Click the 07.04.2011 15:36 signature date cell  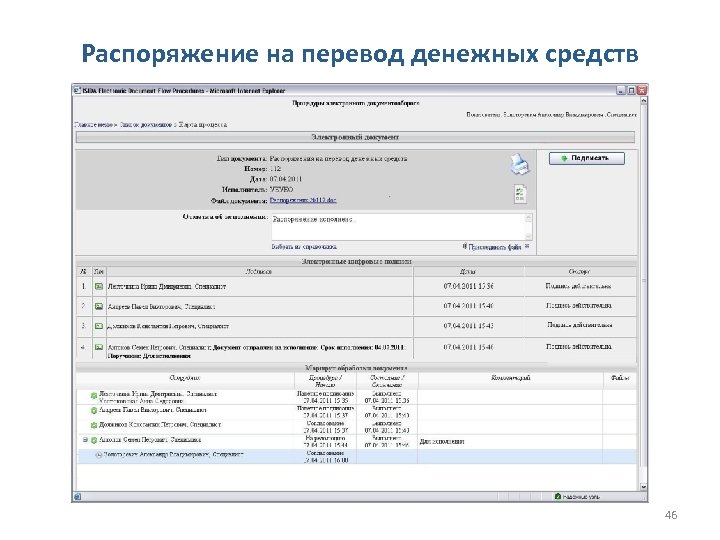pos(468,286)
